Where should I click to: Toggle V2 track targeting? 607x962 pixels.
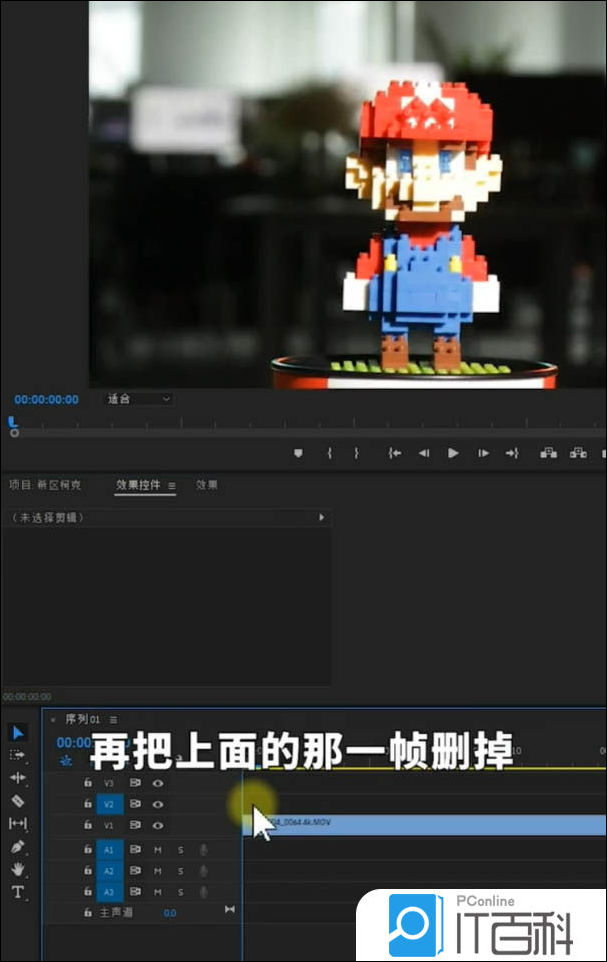click(110, 804)
